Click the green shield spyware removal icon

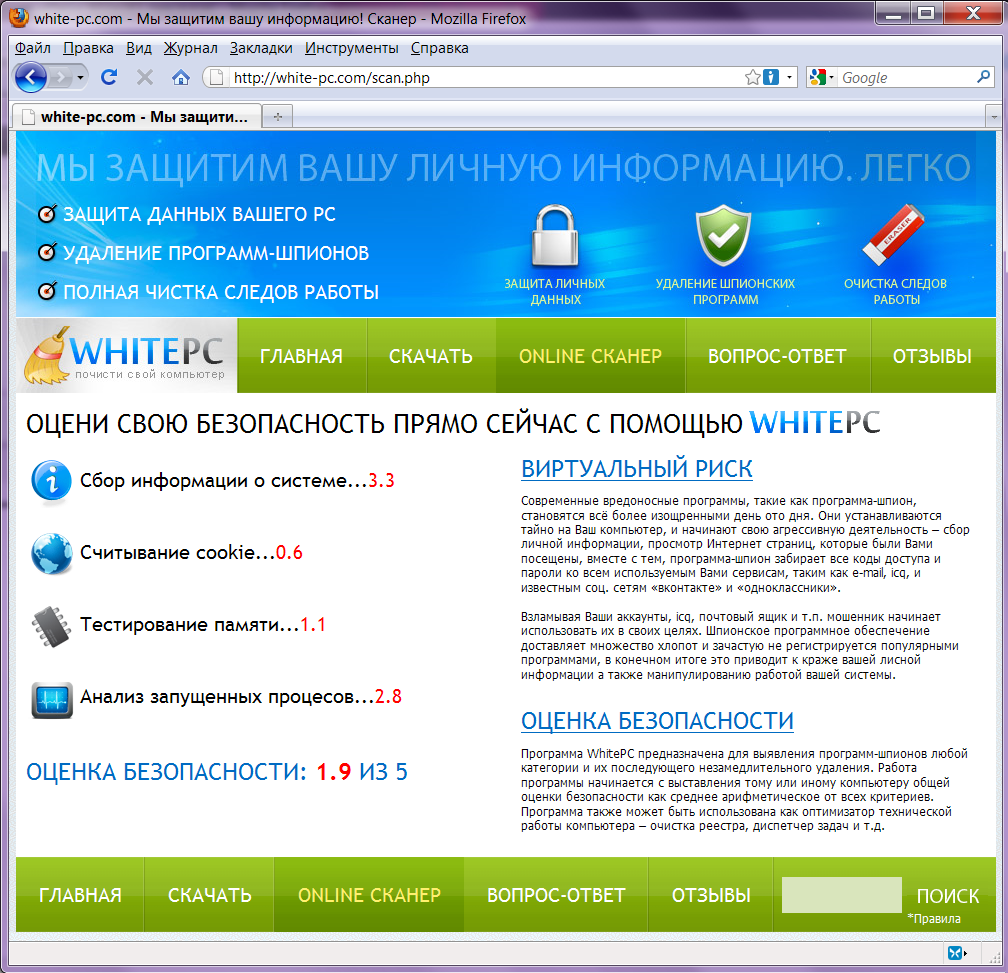pyautogui.click(x=724, y=235)
